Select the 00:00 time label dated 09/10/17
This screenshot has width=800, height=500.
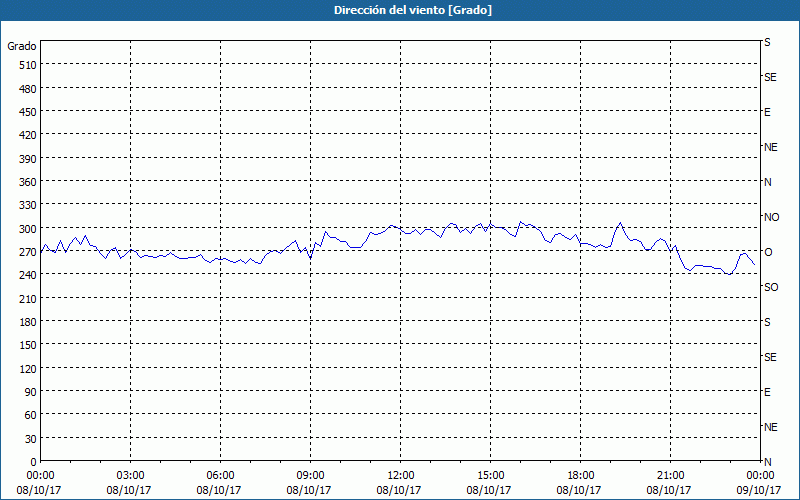tap(761, 476)
